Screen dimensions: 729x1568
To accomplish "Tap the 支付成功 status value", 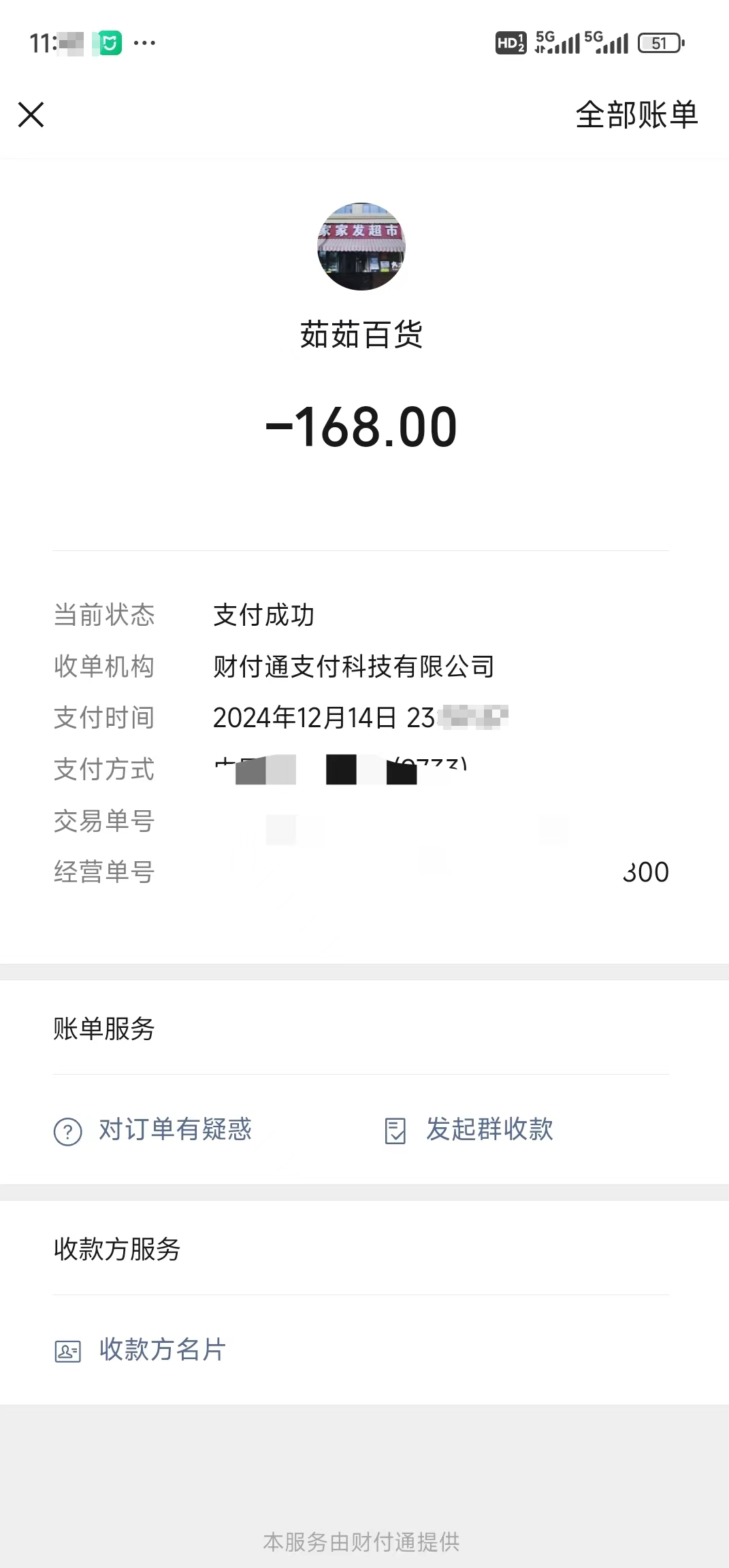I will click(264, 616).
